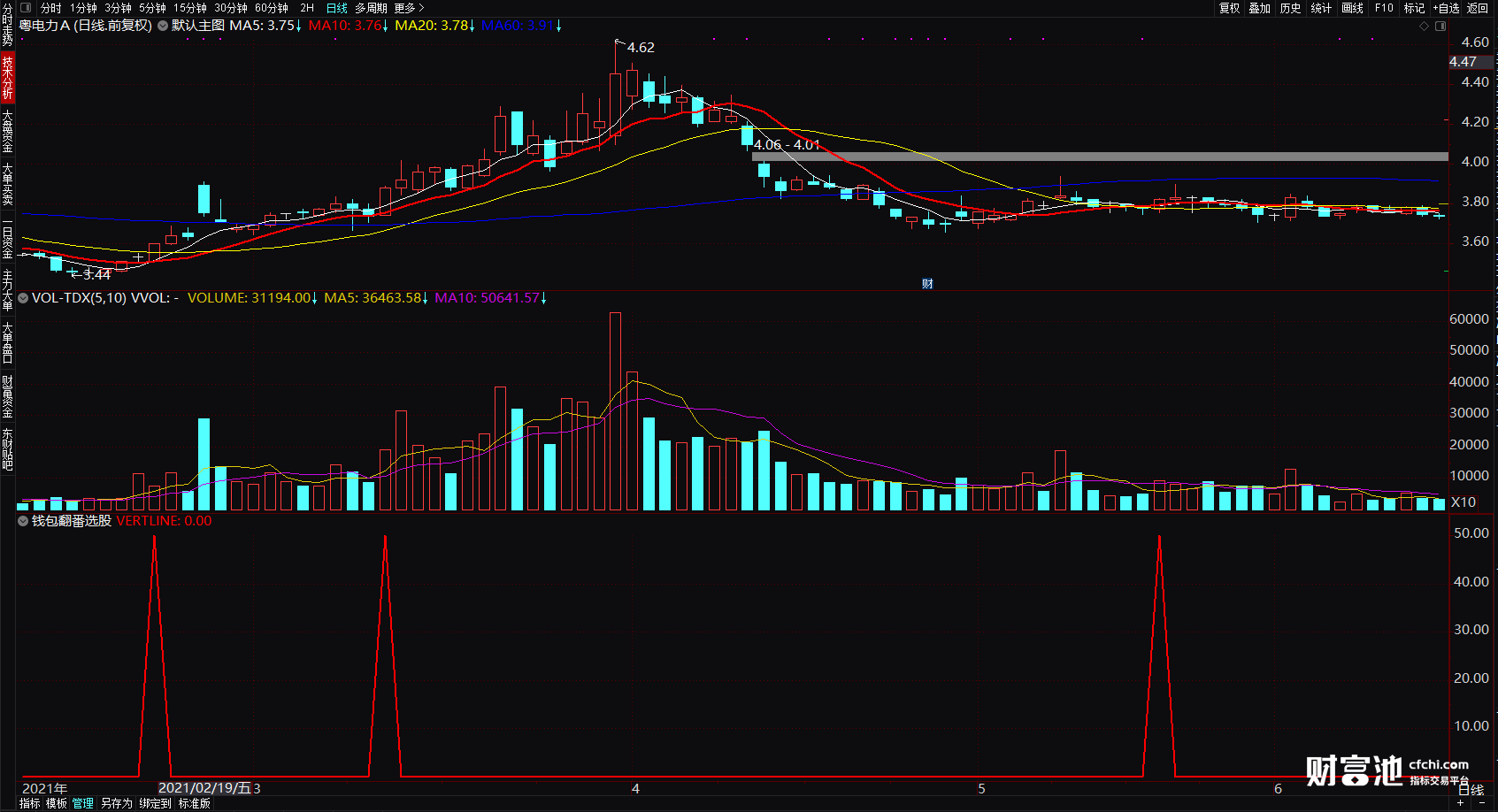Open 大单买卖 sidebar tab
Image resolution: width=1498 pixels, height=812 pixels.
pos(7,183)
